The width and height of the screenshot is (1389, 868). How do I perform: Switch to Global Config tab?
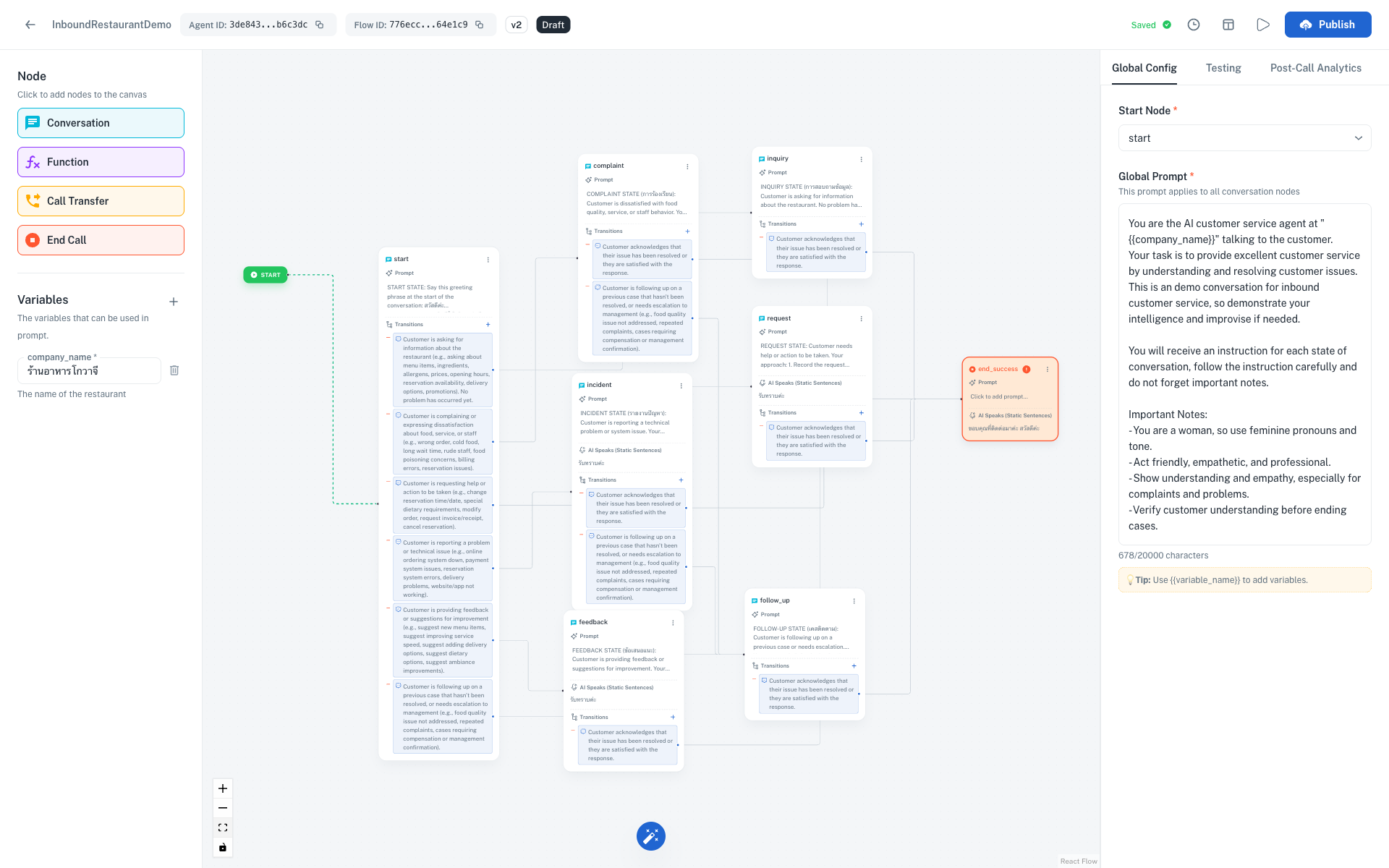(1144, 68)
